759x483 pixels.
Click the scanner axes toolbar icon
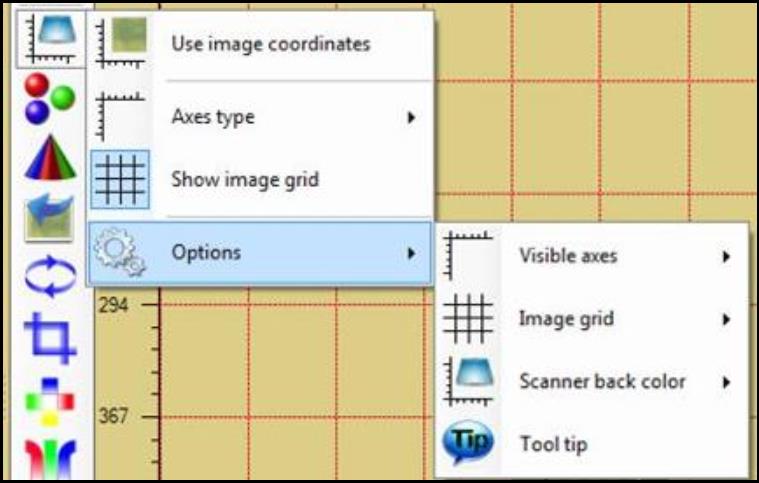click(x=51, y=39)
